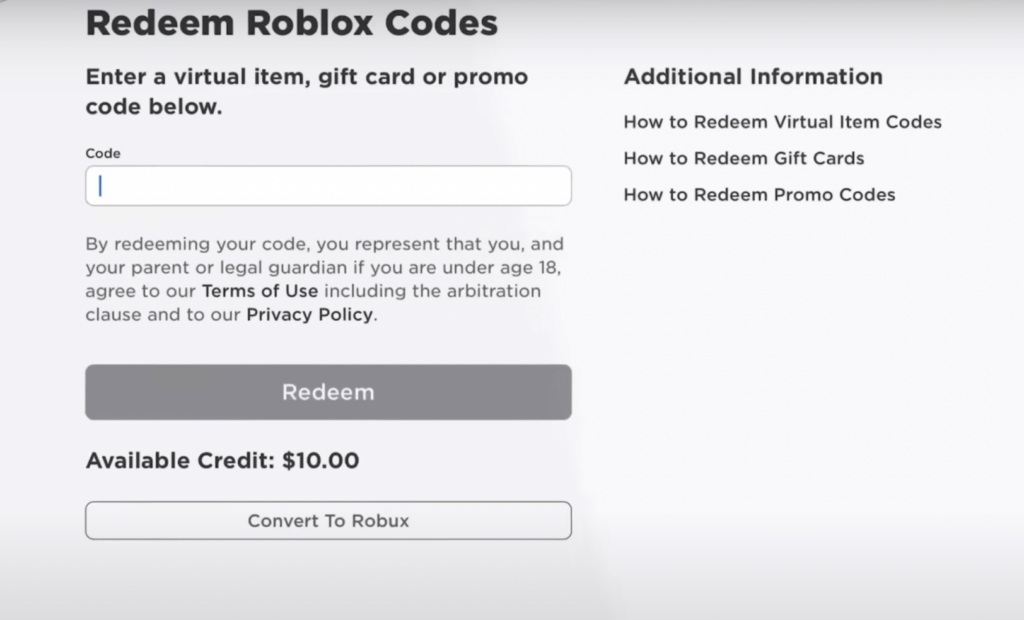The width and height of the screenshot is (1024, 620).
Task: Click Privacy Policy in the agreement text
Action: (308, 314)
